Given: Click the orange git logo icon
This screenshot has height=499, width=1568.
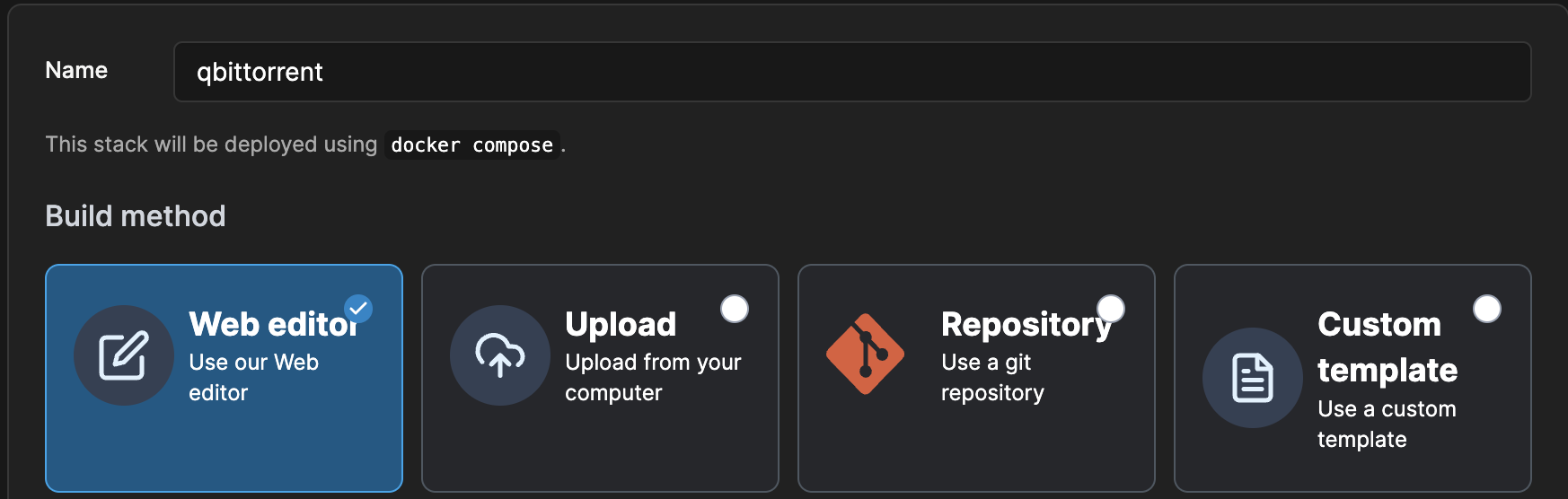Looking at the screenshot, I should pyautogui.click(x=865, y=355).
